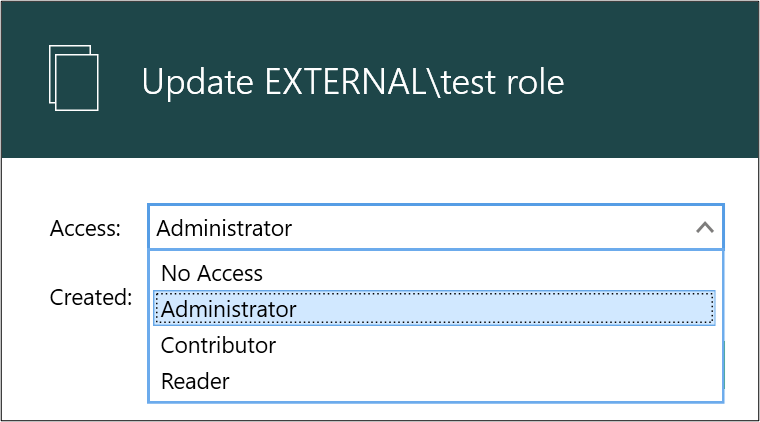Click the word EXTERNAL in the title

346,81
